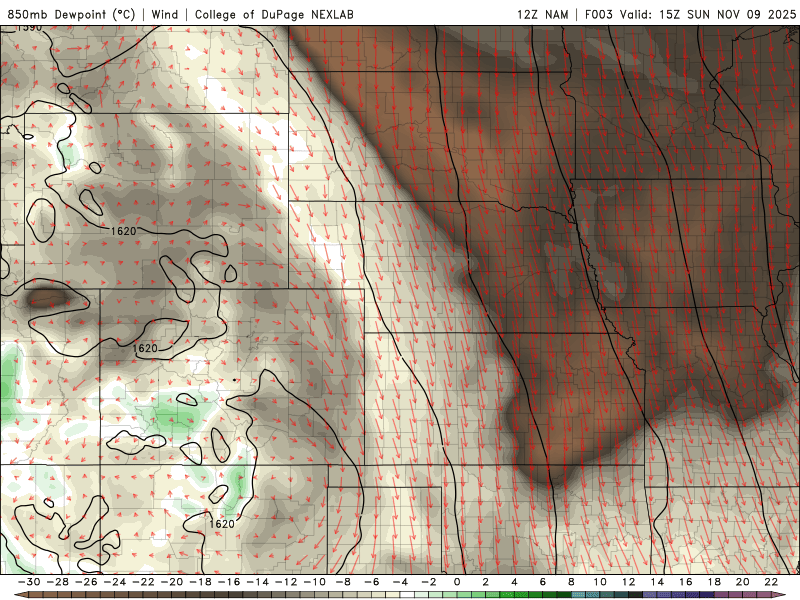800x600 pixels.
Task: Select the "-12" colorbar label
Action: 287,582
